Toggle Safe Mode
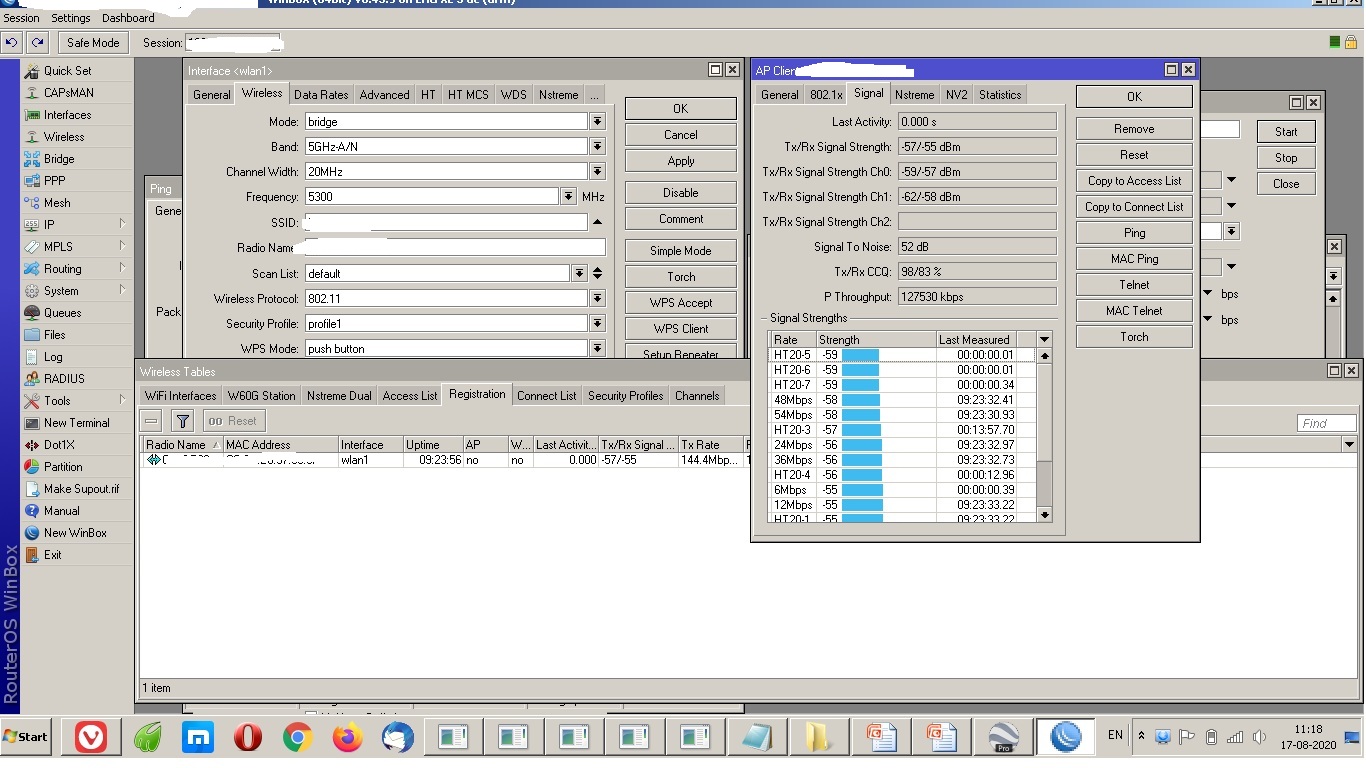 point(93,43)
